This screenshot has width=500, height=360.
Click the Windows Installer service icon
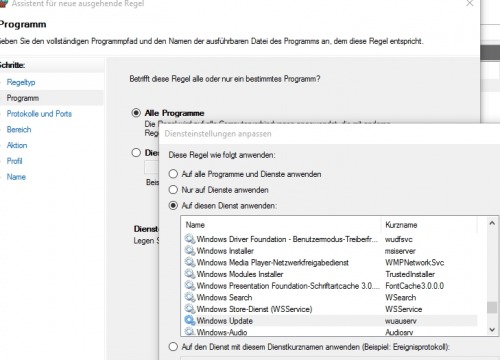[190, 251]
